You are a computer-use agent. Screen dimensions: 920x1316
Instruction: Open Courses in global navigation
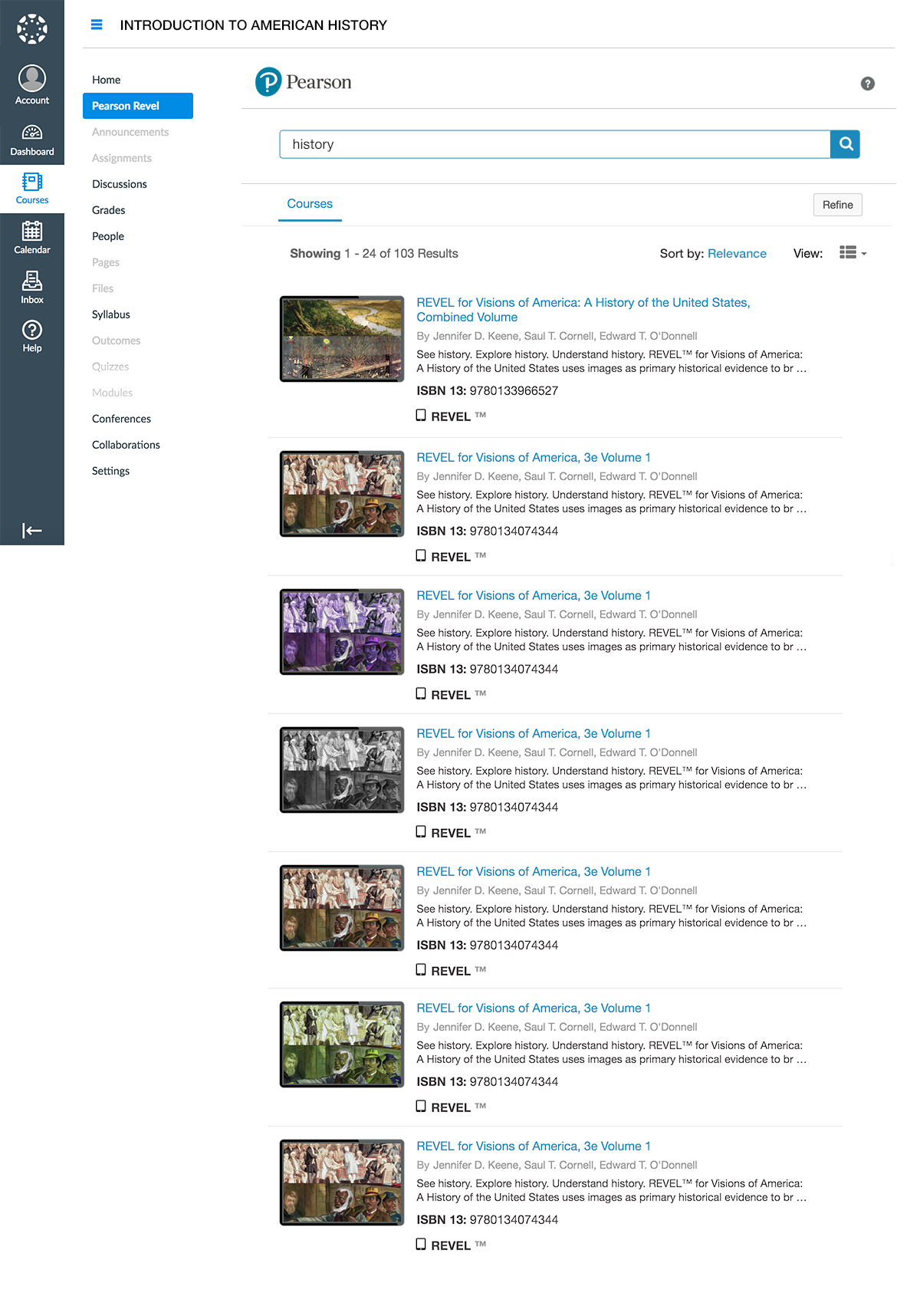coord(32,189)
